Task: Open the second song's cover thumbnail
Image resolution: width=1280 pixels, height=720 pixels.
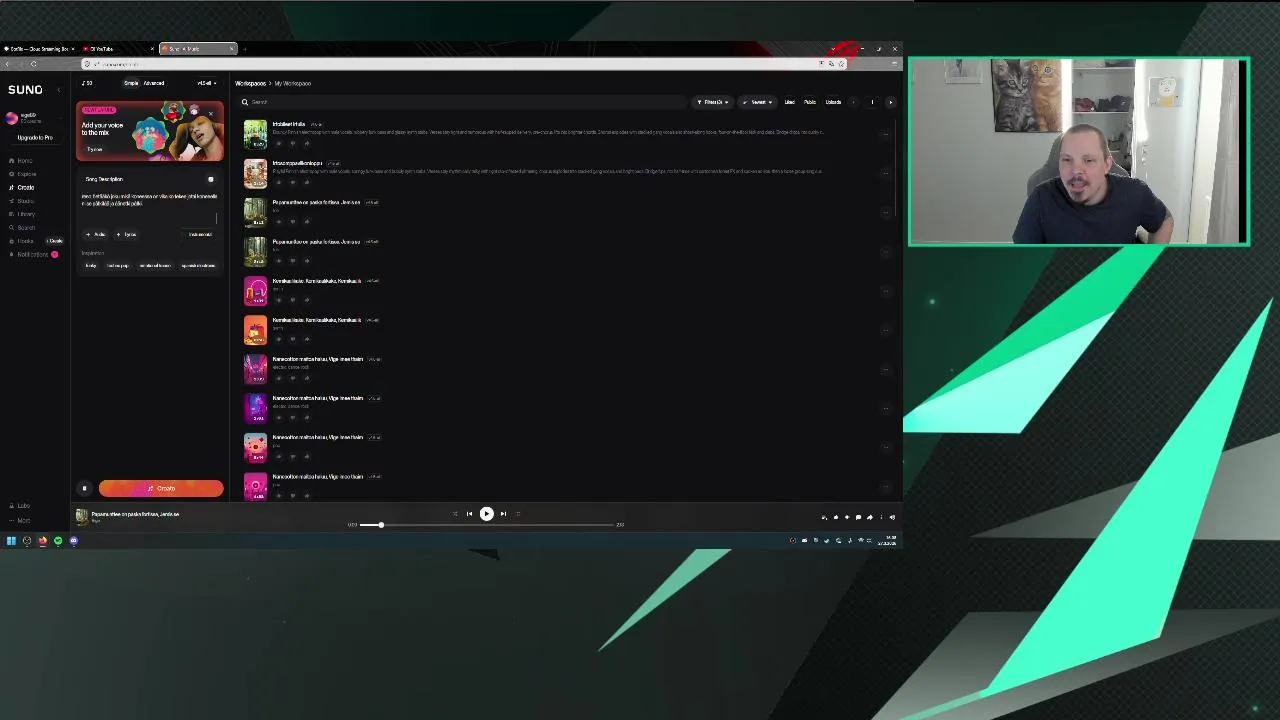Action: (255, 173)
